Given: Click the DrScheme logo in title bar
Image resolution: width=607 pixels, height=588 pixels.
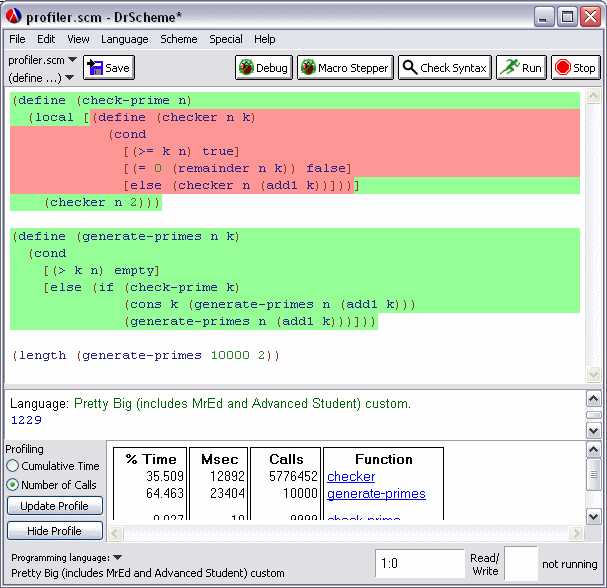Looking at the screenshot, I should pos(14,17).
